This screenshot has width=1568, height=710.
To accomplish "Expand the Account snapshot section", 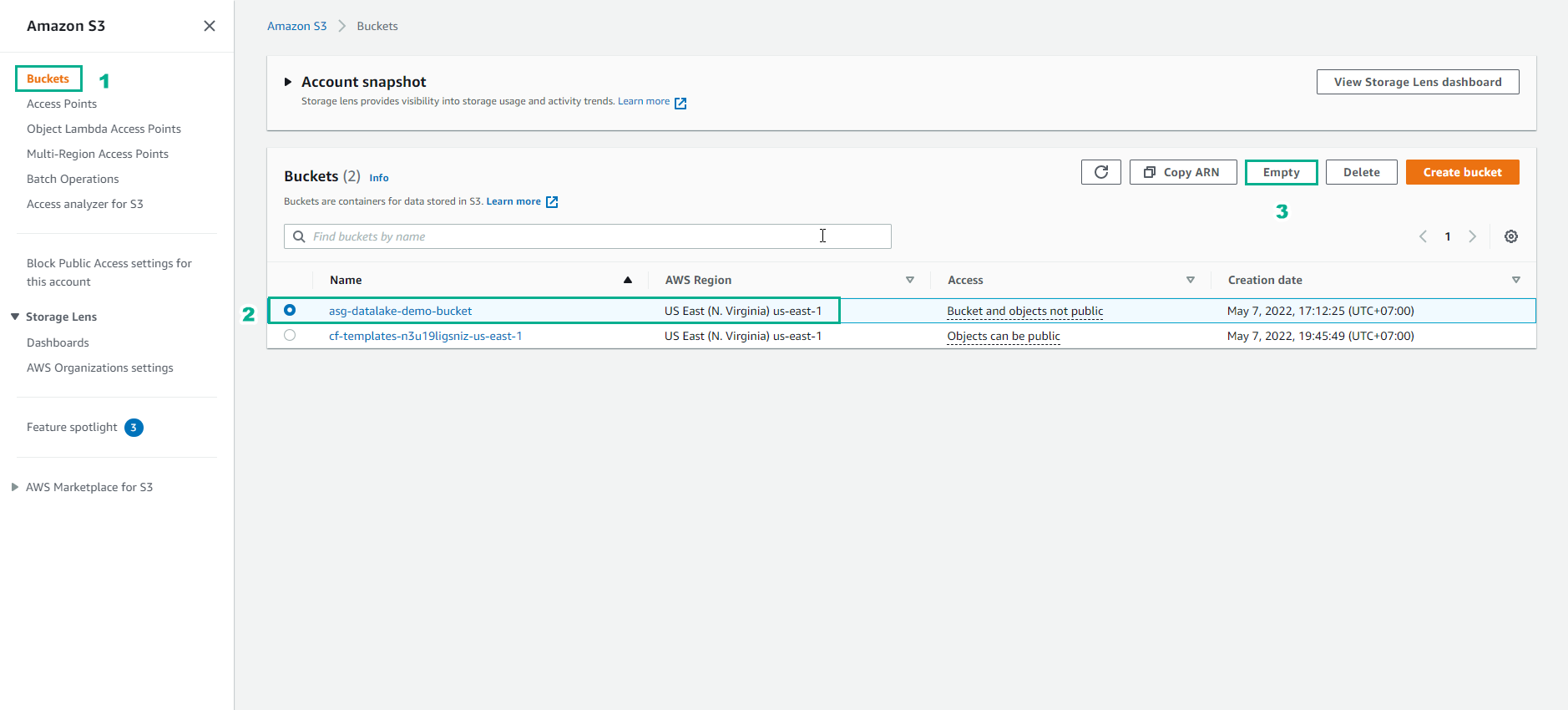I will (x=288, y=82).
